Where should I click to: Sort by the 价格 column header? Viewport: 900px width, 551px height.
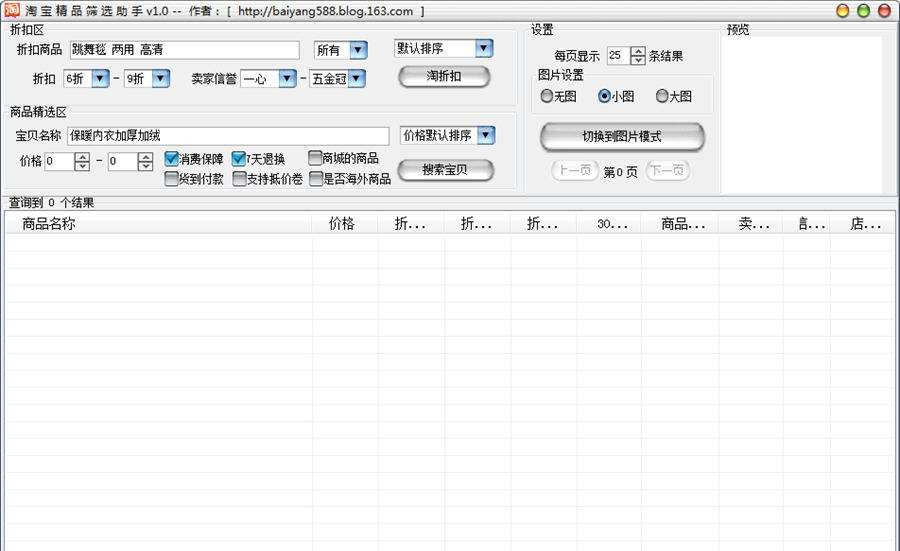pyautogui.click(x=344, y=224)
